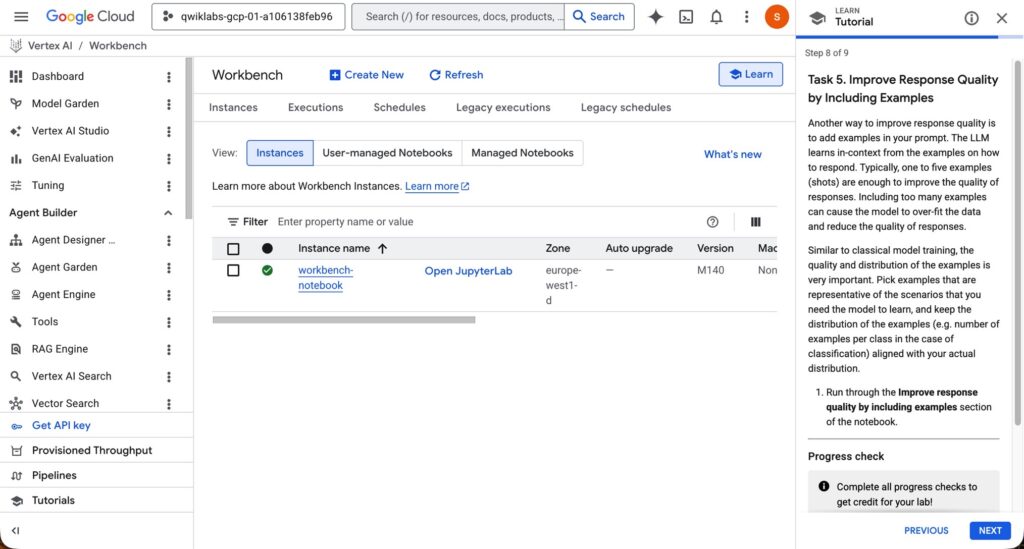Open Agent Designer item
The height and width of the screenshot is (549, 1024).
(x=73, y=240)
